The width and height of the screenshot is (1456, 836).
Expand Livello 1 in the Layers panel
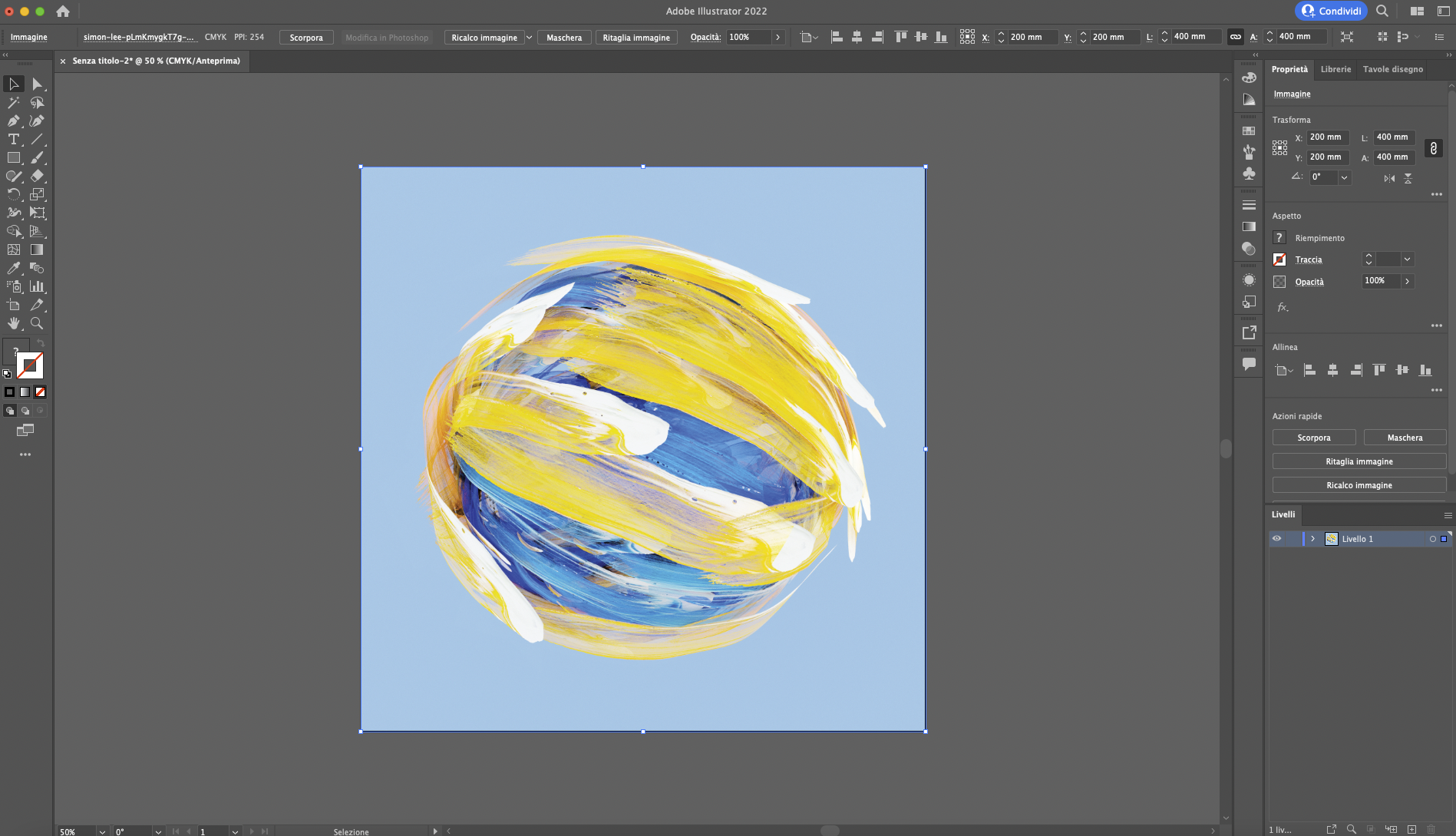1312,538
